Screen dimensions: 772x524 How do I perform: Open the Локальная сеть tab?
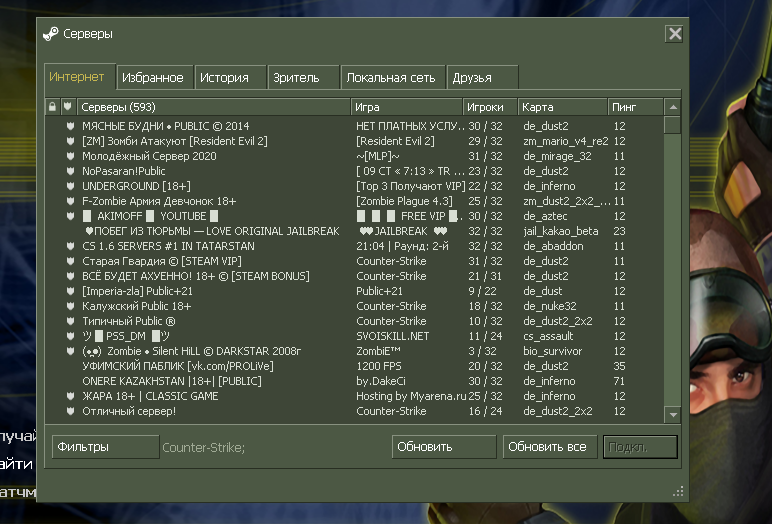[x=393, y=77]
